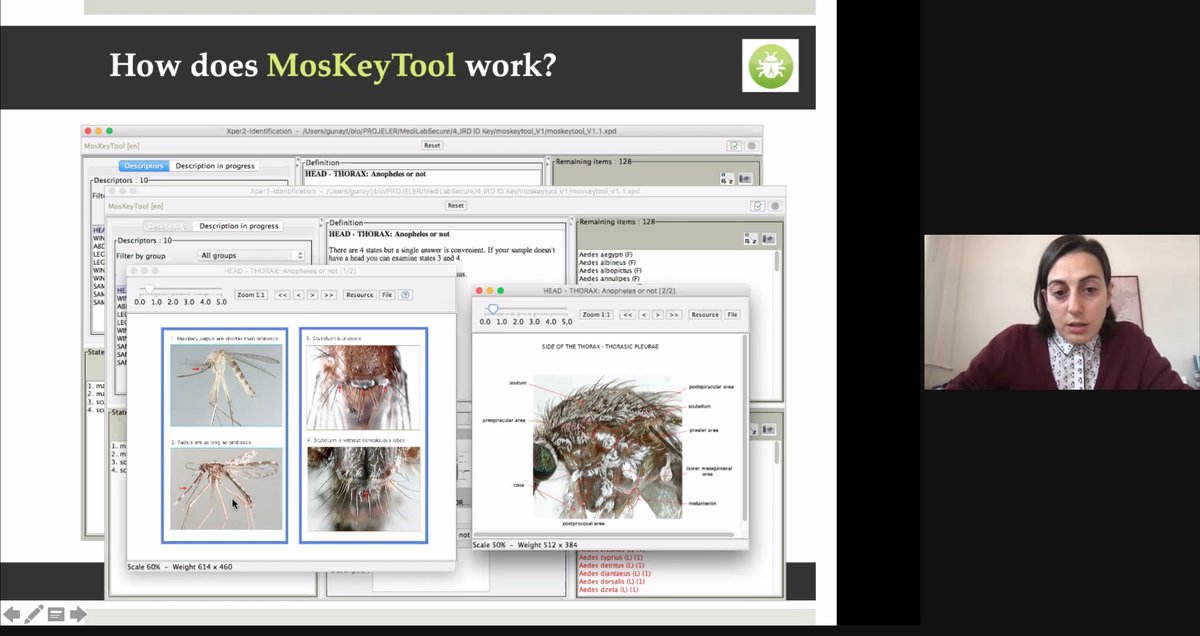The width and height of the screenshot is (1200, 636).
Task: Click the green MosKeyTool bug logo
Action: click(770, 66)
